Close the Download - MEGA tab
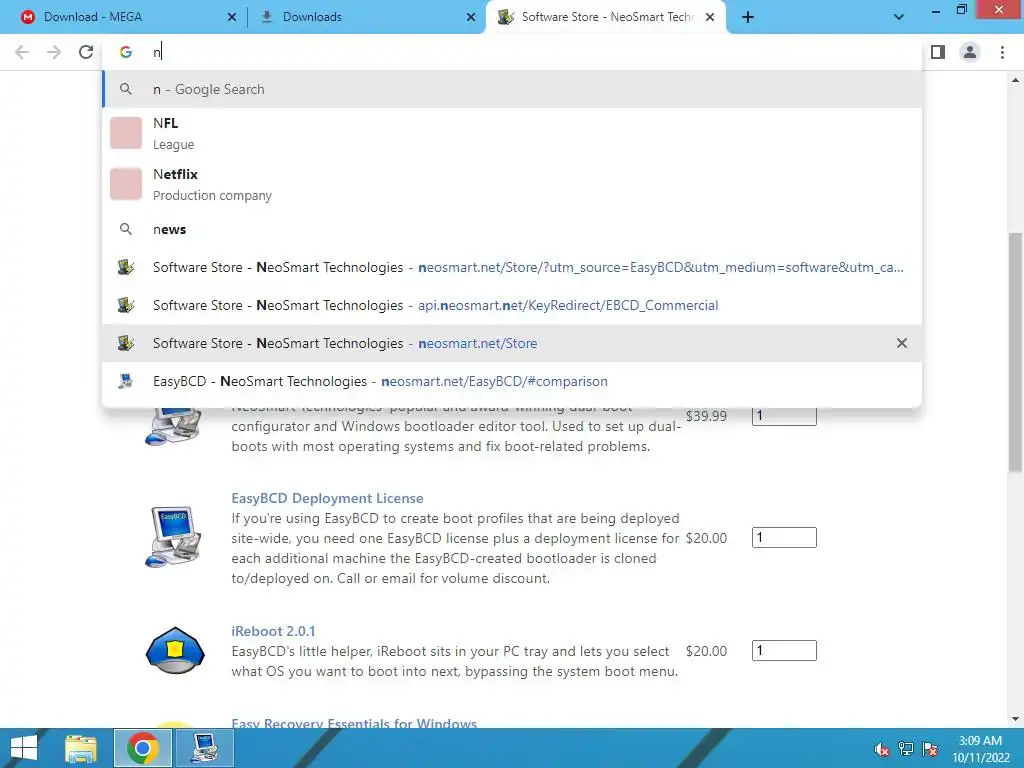 232,17
